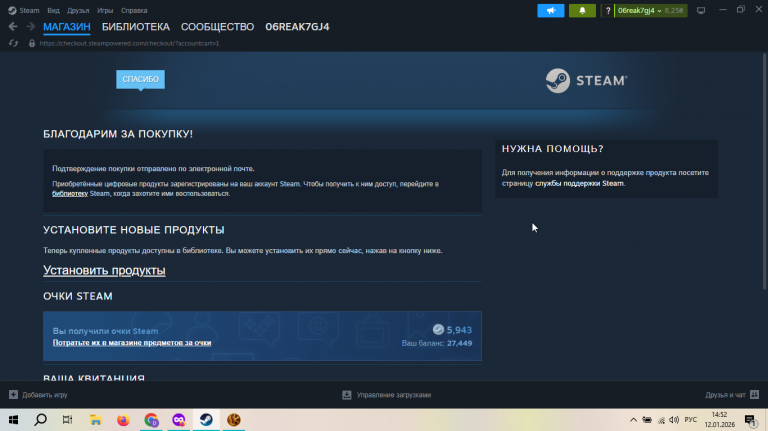
Task: Click the battery icon in the system tray
Action: pyautogui.click(x=647, y=420)
